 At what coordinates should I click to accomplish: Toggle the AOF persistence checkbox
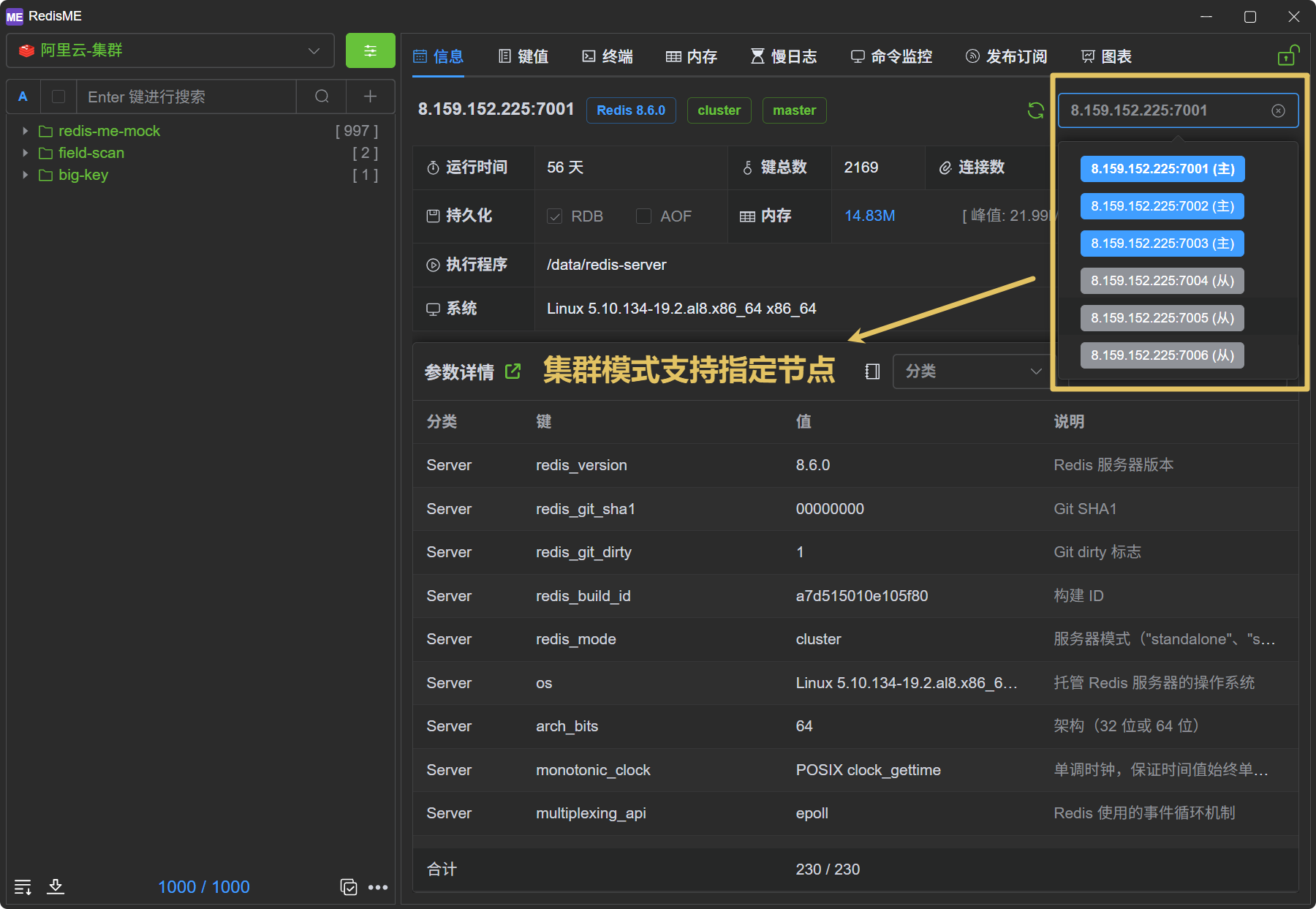pos(644,216)
